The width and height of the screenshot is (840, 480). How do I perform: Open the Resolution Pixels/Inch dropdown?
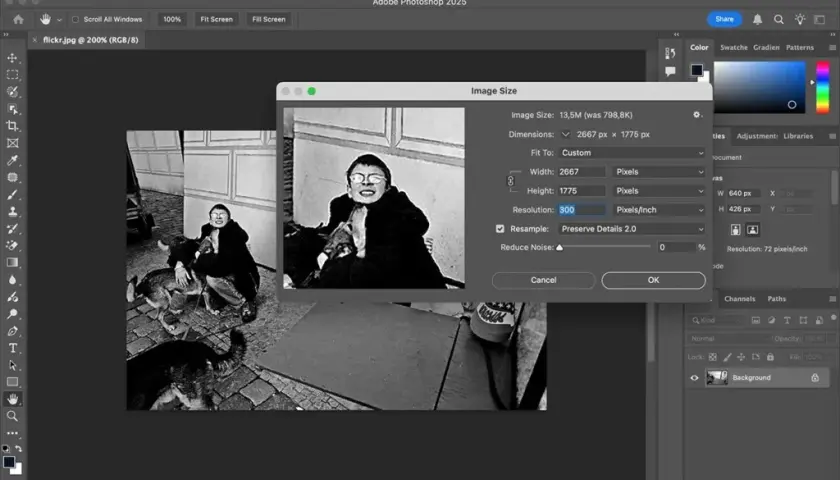tap(659, 210)
